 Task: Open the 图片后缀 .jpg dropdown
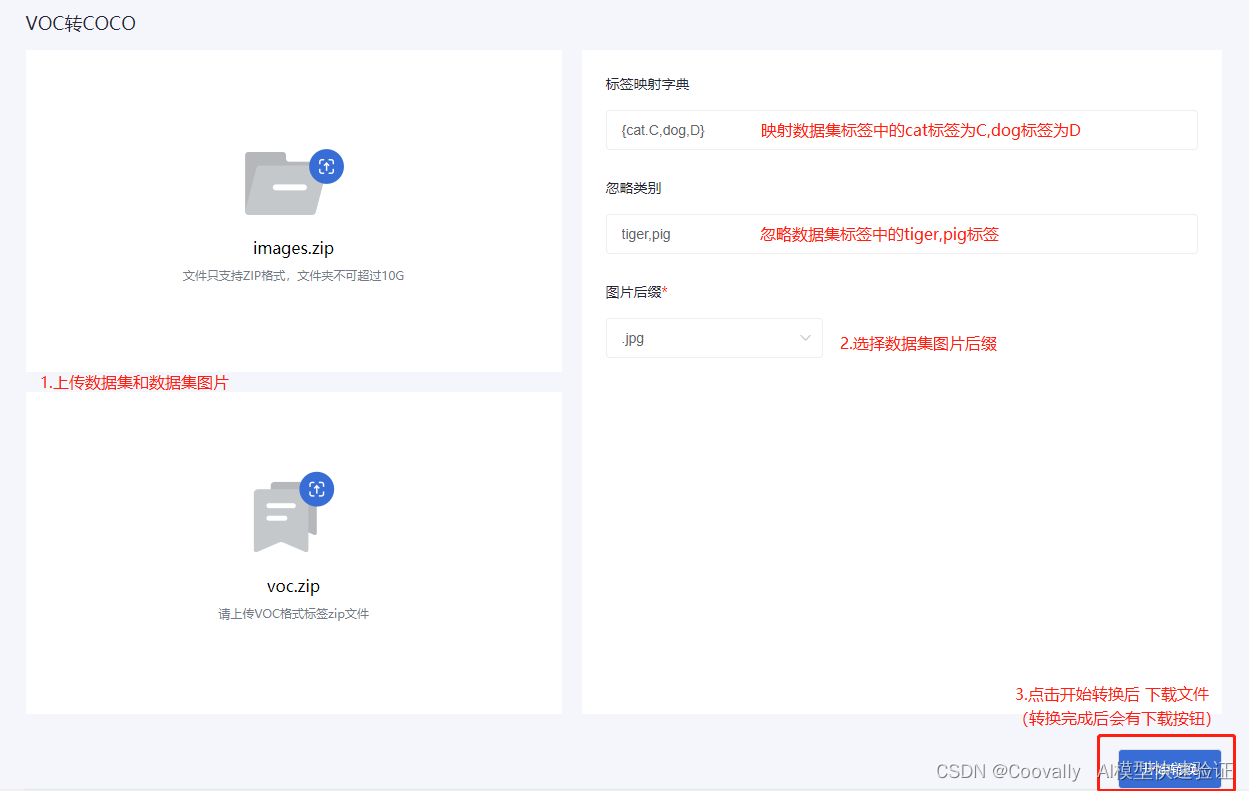coord(714,338)
